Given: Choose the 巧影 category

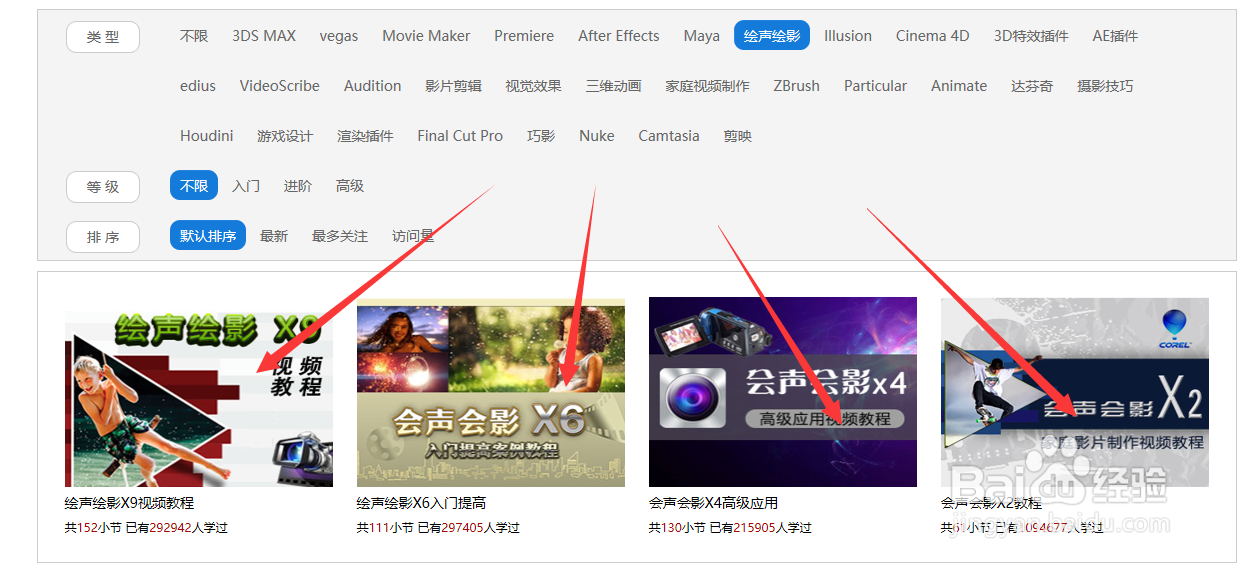Looking at the screenshot, I should coord(541,136).
